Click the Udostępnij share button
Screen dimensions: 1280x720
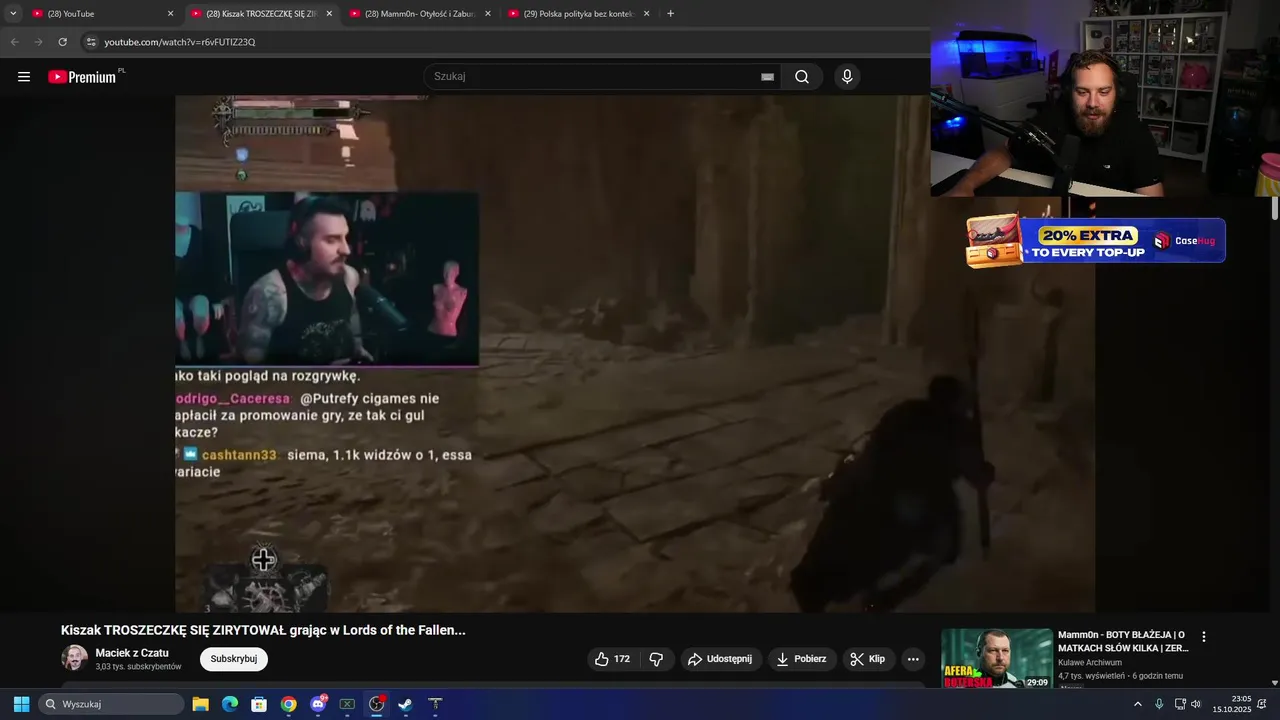click(722, 659)
